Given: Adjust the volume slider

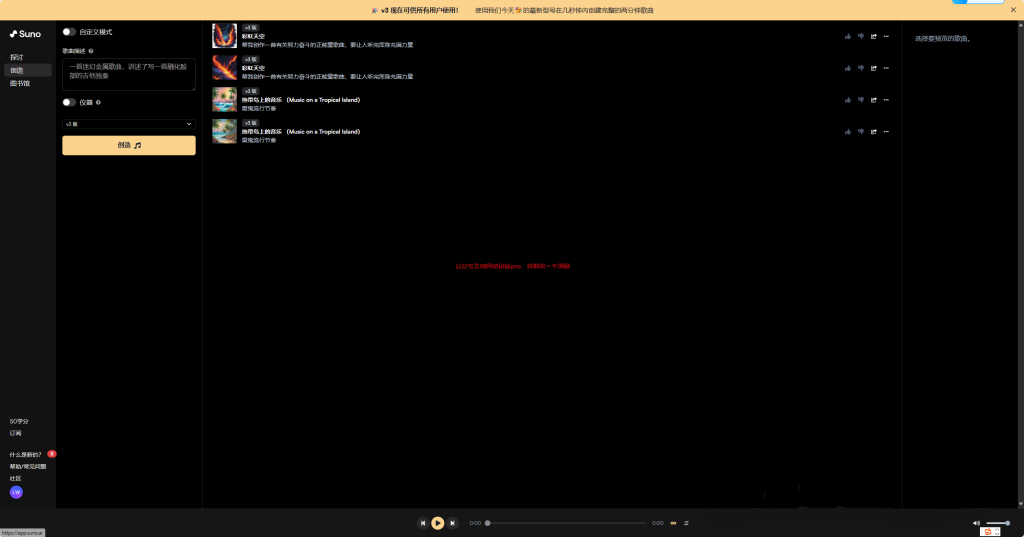Looking at the screenshot, I should [x=998, y=523].
